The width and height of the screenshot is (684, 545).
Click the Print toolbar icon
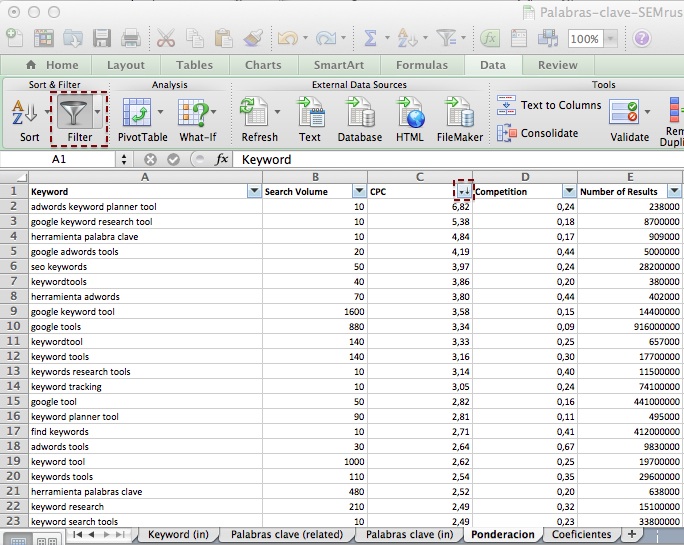pos(130,38)
